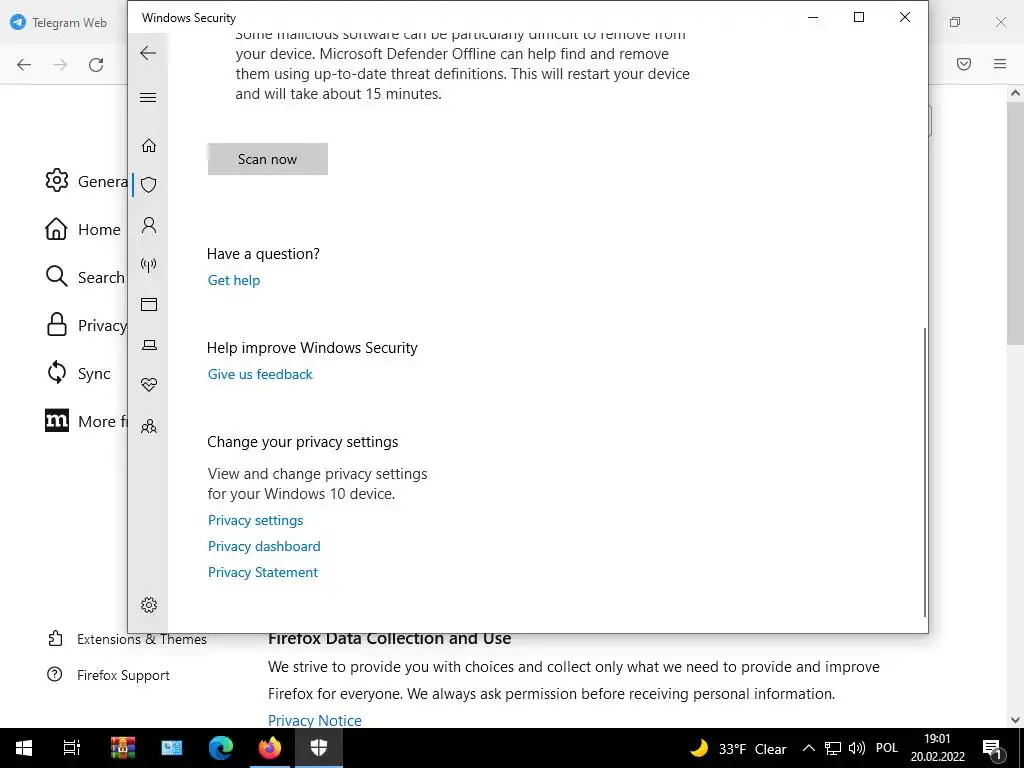The image size is (1024, 768).
Task: Switch to the Telegram Web tab
Action: pos(59,22)
